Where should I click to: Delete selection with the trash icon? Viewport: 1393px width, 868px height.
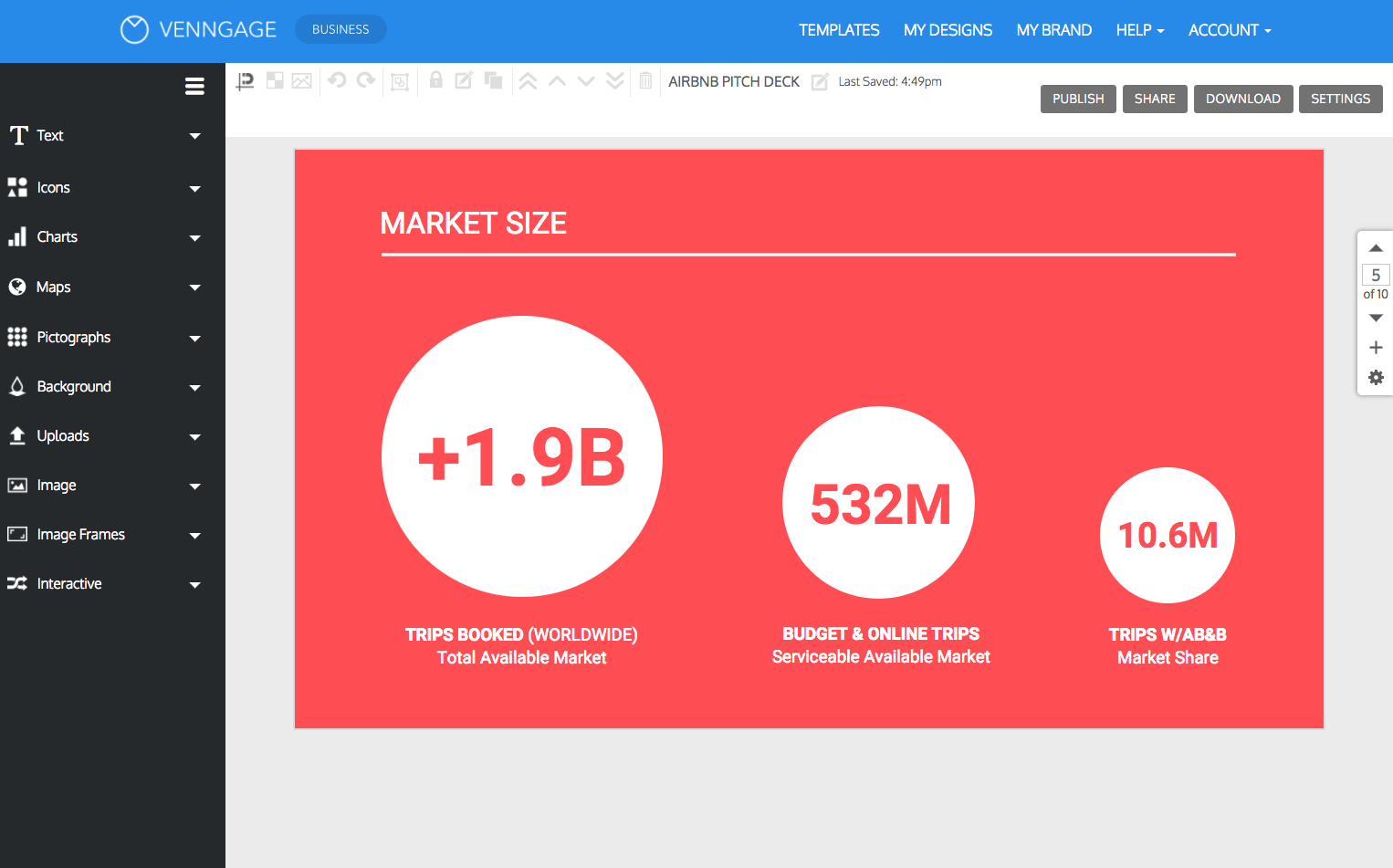click(x=646, y=80)
